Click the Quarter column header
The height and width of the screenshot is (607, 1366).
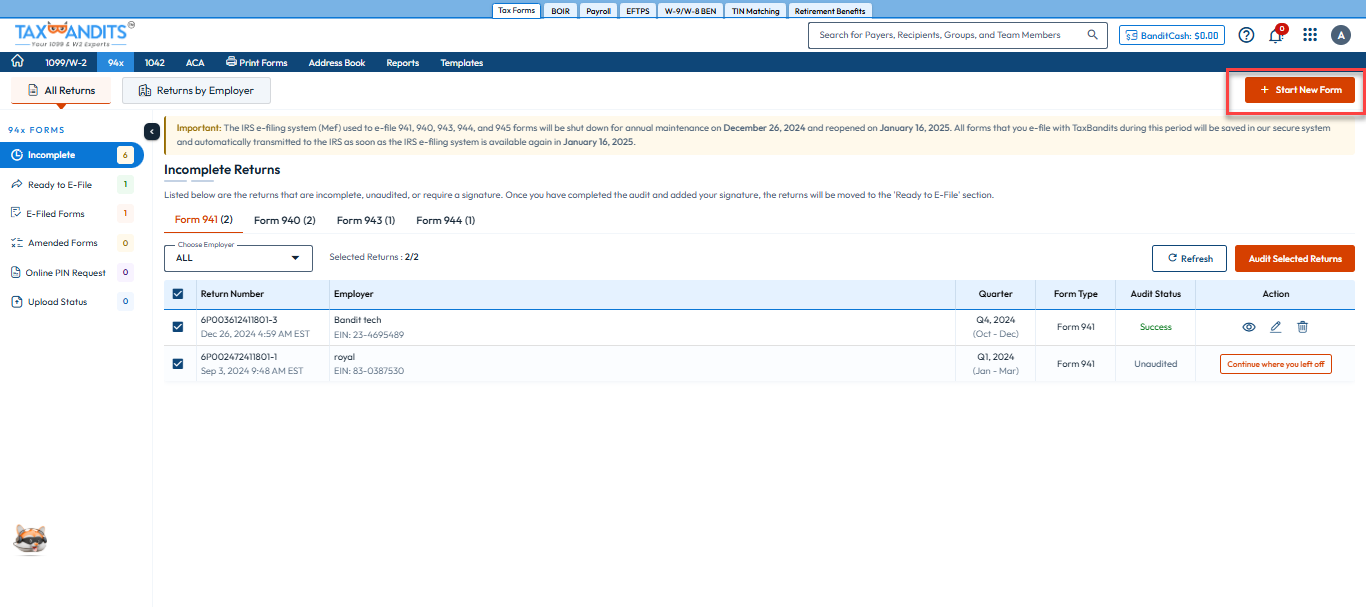(x=995, y=294)
